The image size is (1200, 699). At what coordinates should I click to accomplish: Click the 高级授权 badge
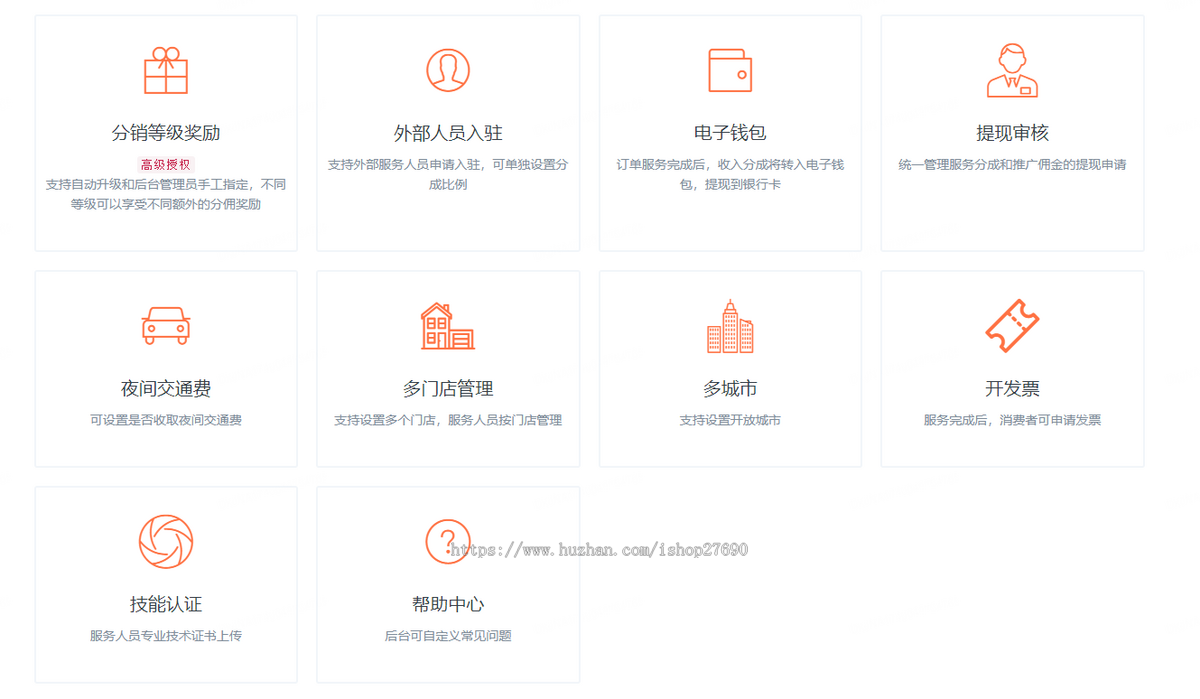click(166, 165)
